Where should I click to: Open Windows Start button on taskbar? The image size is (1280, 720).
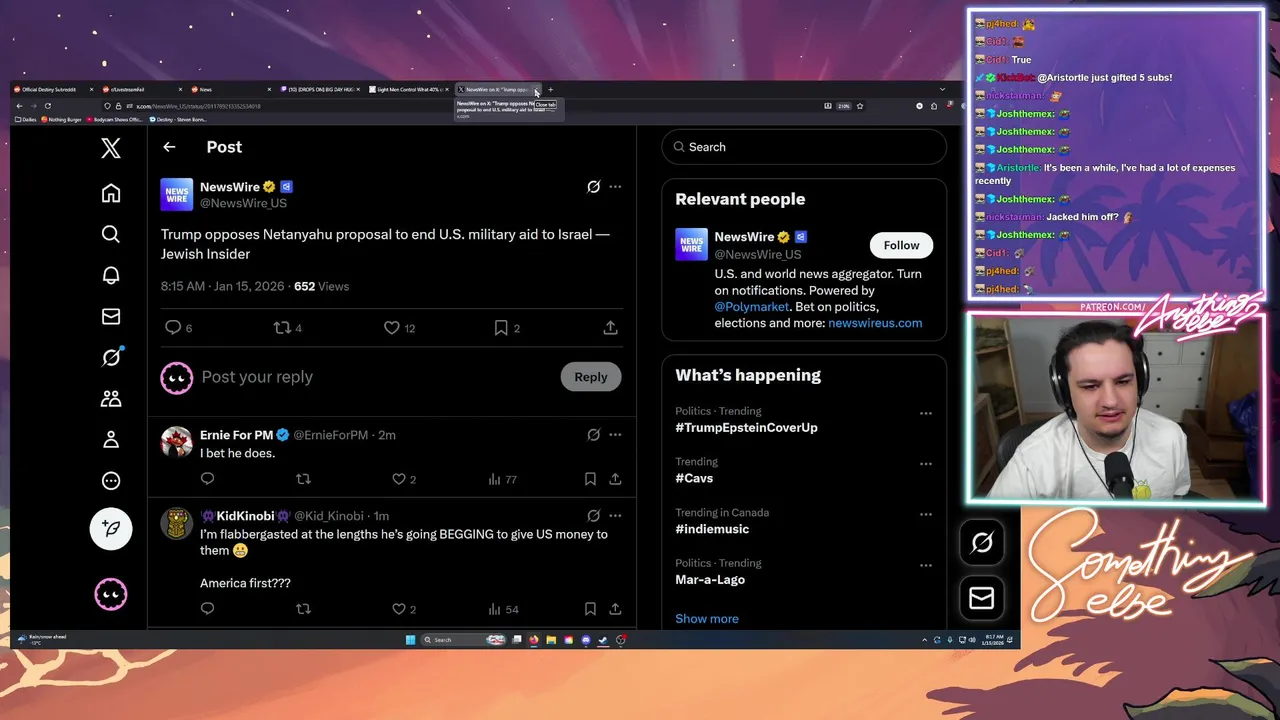410,640
